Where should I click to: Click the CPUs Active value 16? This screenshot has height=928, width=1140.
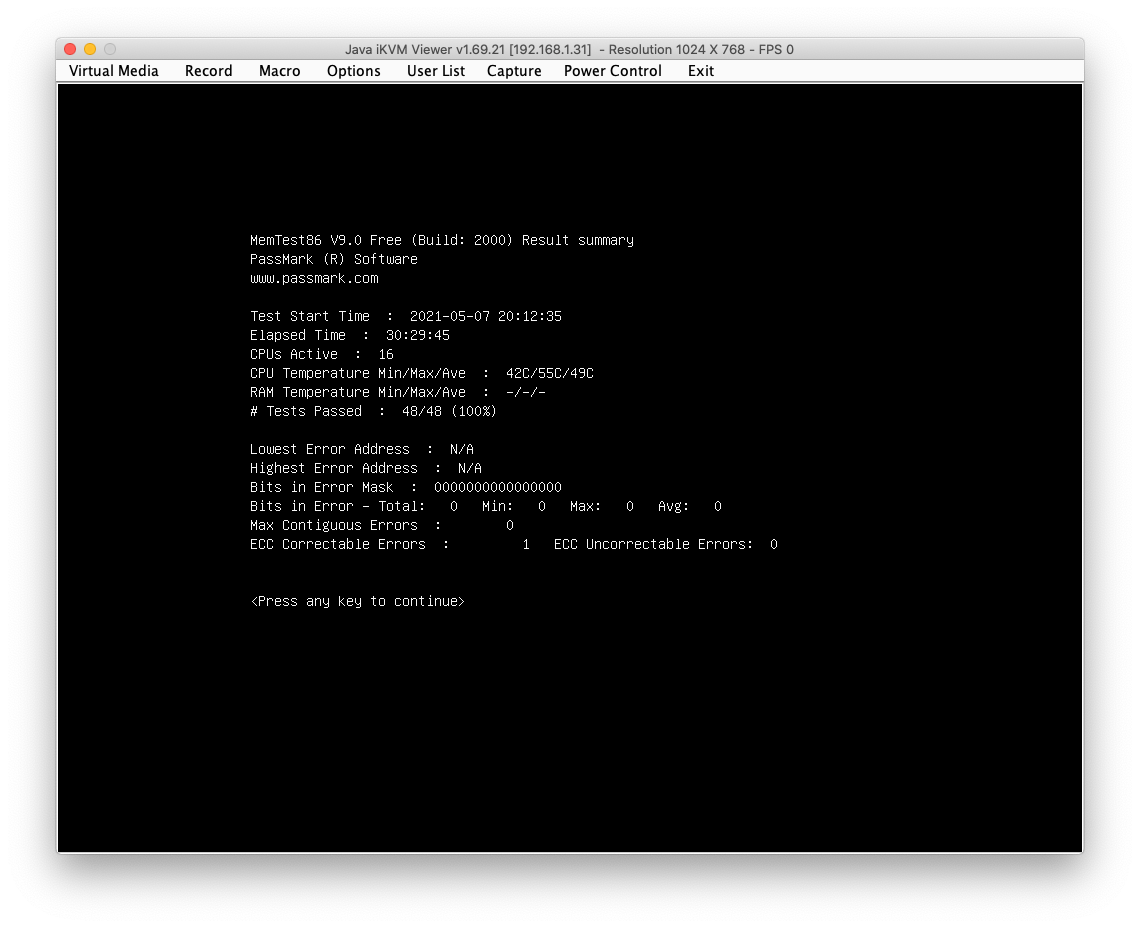click(x=386, y=354)
